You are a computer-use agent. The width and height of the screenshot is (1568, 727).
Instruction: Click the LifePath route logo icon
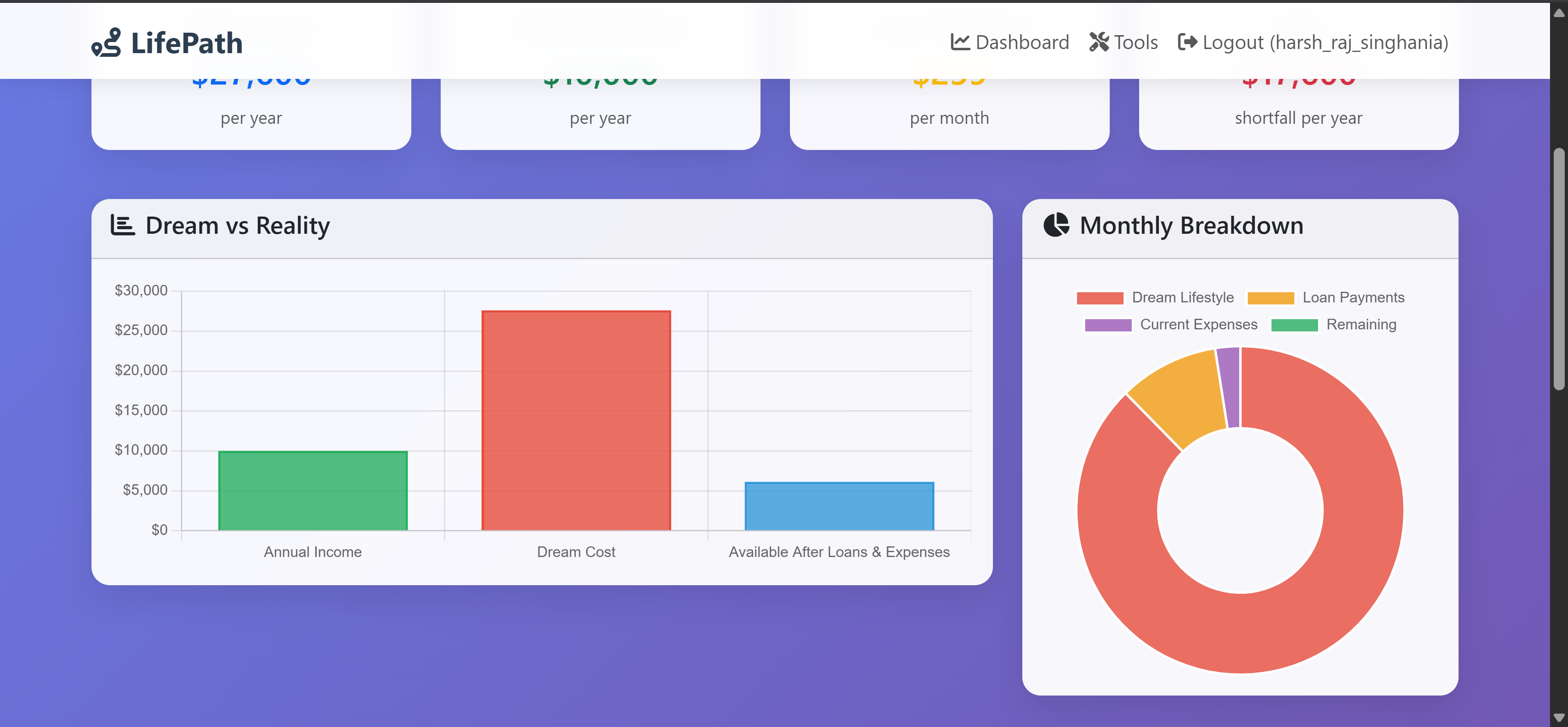click(107, 43)
